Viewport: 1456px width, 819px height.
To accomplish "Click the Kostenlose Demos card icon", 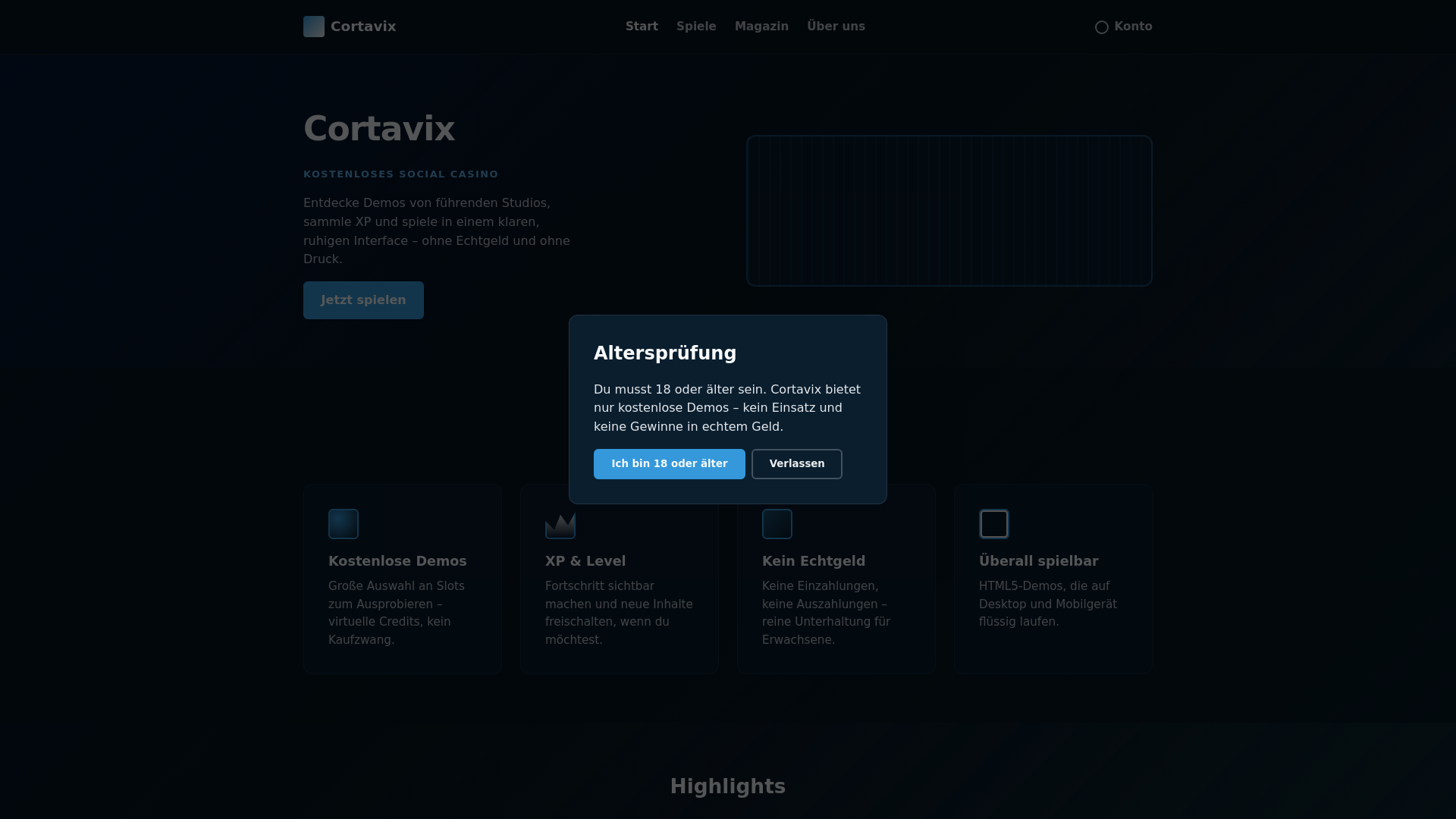I will [x=344, y=524].
